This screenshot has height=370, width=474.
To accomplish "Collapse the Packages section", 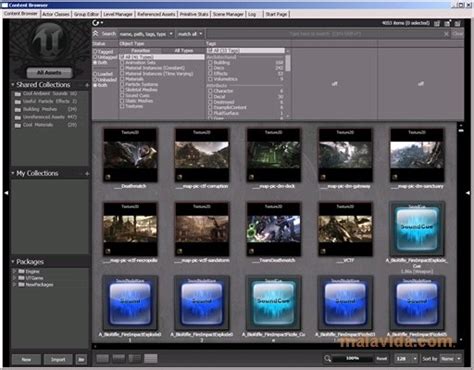I will tap(13, 262).
